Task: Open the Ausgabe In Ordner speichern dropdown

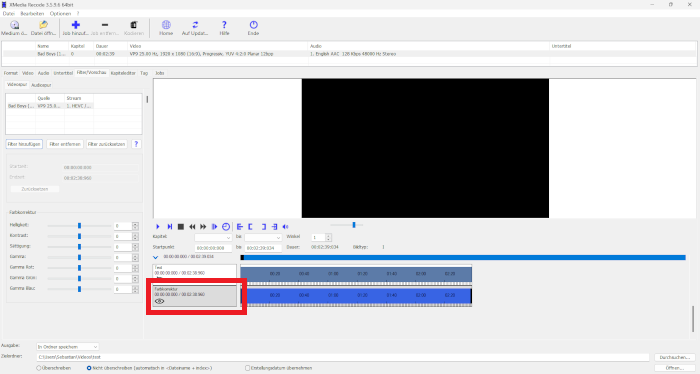Action: coord(67,347)
